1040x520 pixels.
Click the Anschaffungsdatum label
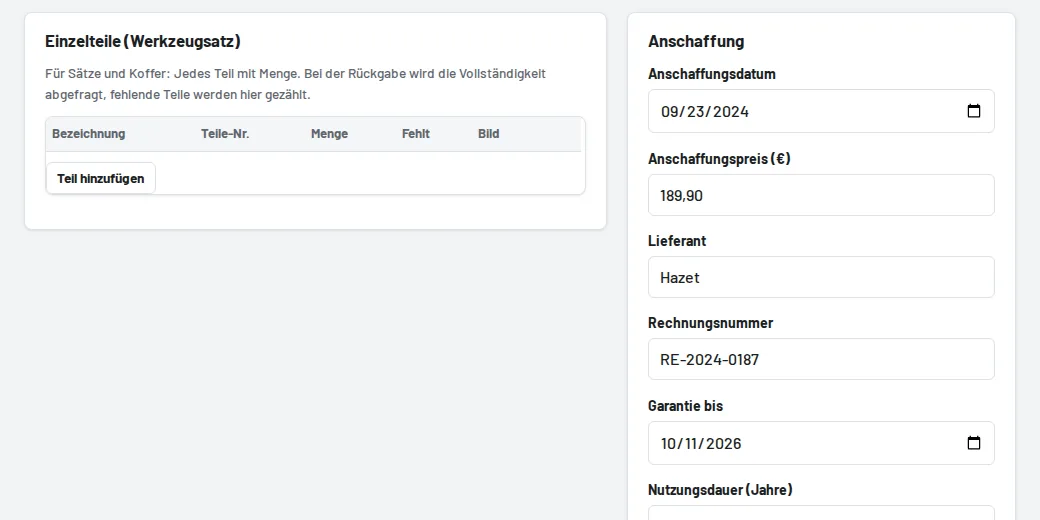coord(712,74)
